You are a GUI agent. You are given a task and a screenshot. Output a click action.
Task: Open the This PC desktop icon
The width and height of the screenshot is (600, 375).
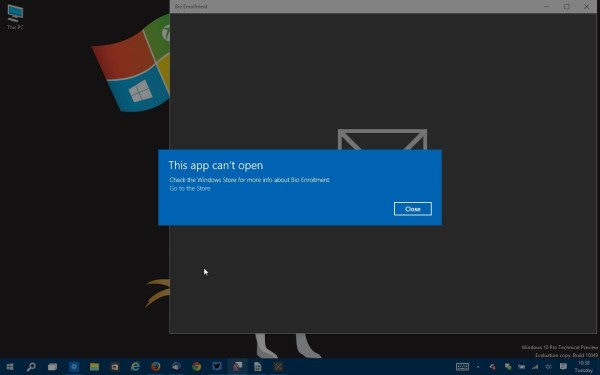pos(15,17)
